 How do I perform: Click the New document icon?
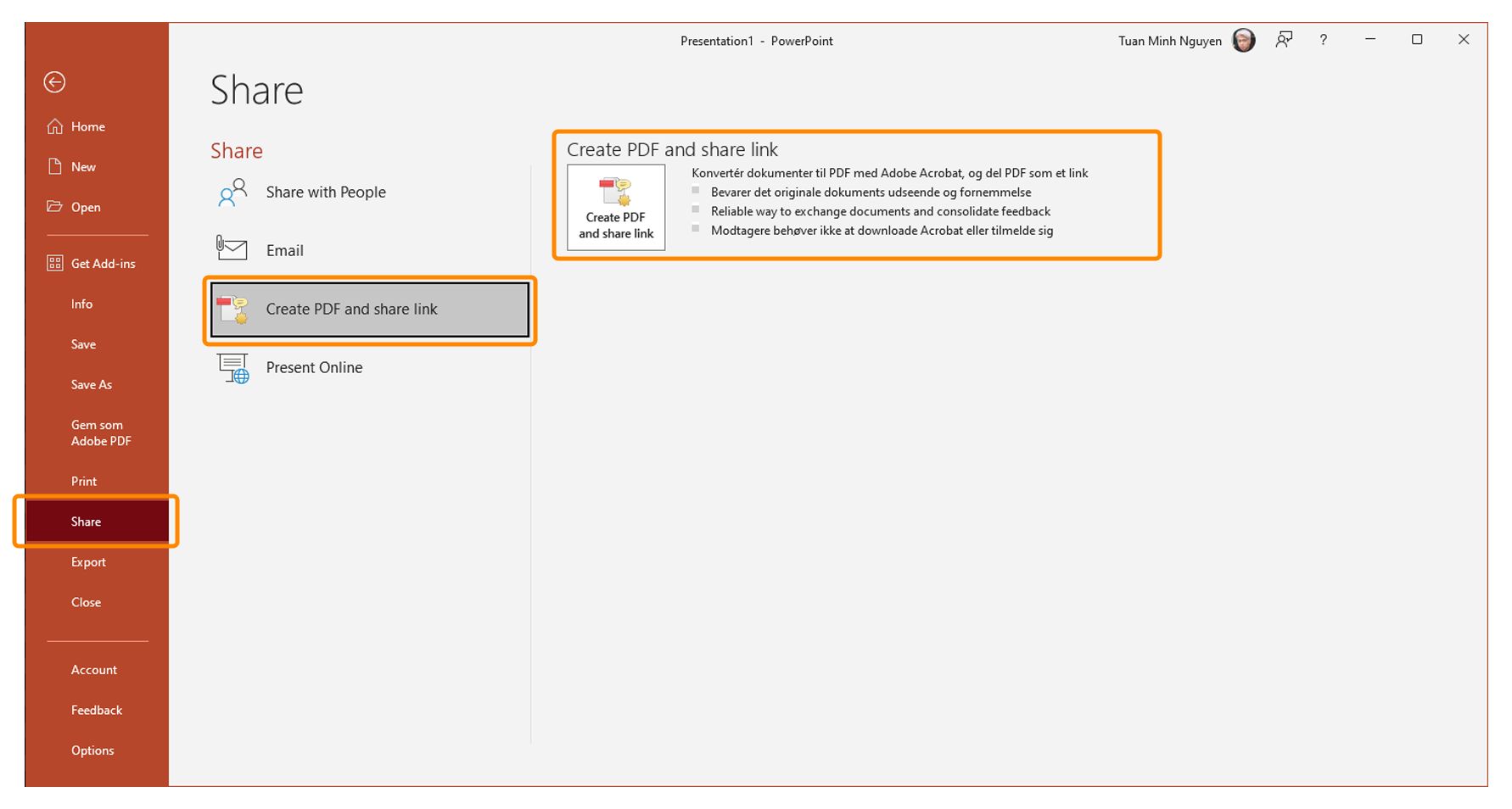point(53,166)
